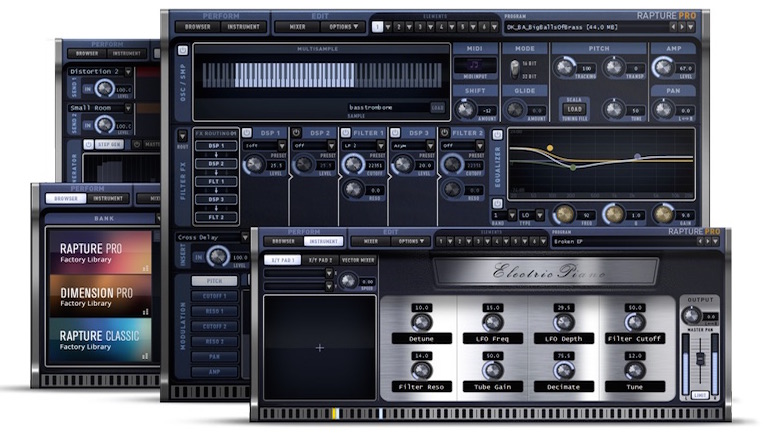Screen dimensions: 770x434
Task: Open the Filter FX routing dropdown arrow
Action: coord(182,136)
